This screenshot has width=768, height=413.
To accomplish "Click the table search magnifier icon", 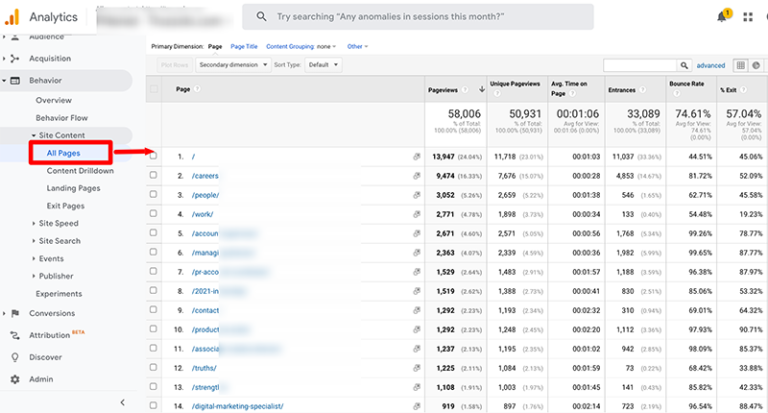I will click(685, 65).
